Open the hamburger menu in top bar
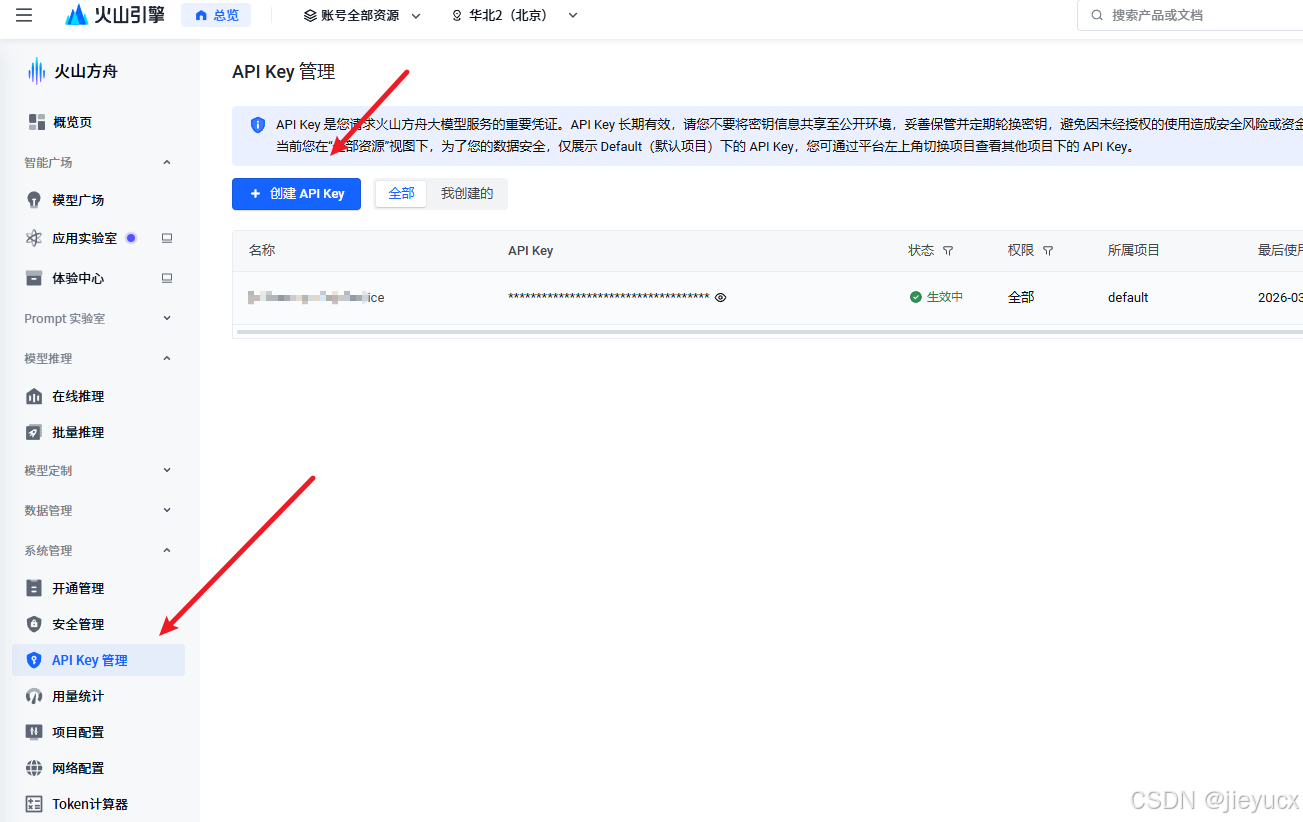Viewport: 1303px width, 822px height. click(24, 15)
